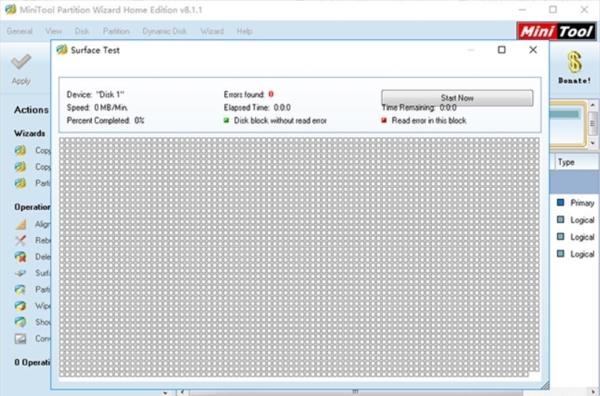The image size is (600, 396).
Task: Click the Elapsed Time value
Action: click(x=282, y=108)
